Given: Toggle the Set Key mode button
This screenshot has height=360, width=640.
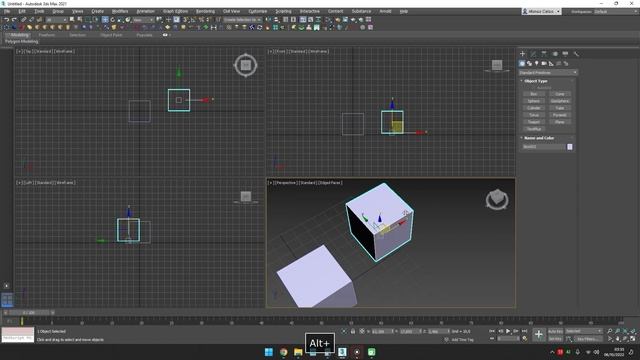Looking at the screenshot, I should [555, 339].
